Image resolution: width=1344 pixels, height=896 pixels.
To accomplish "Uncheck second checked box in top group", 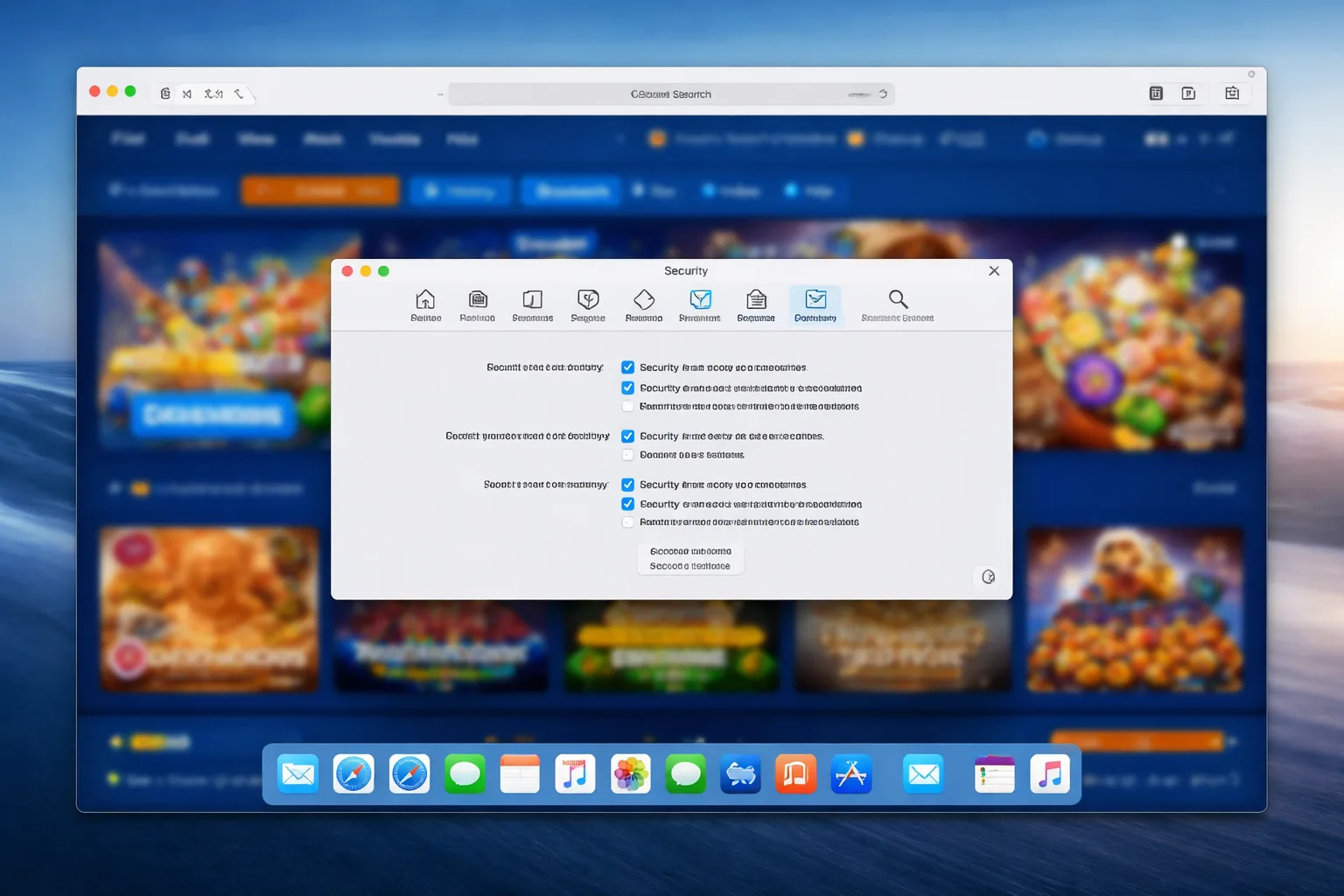I will coord(627,388).
